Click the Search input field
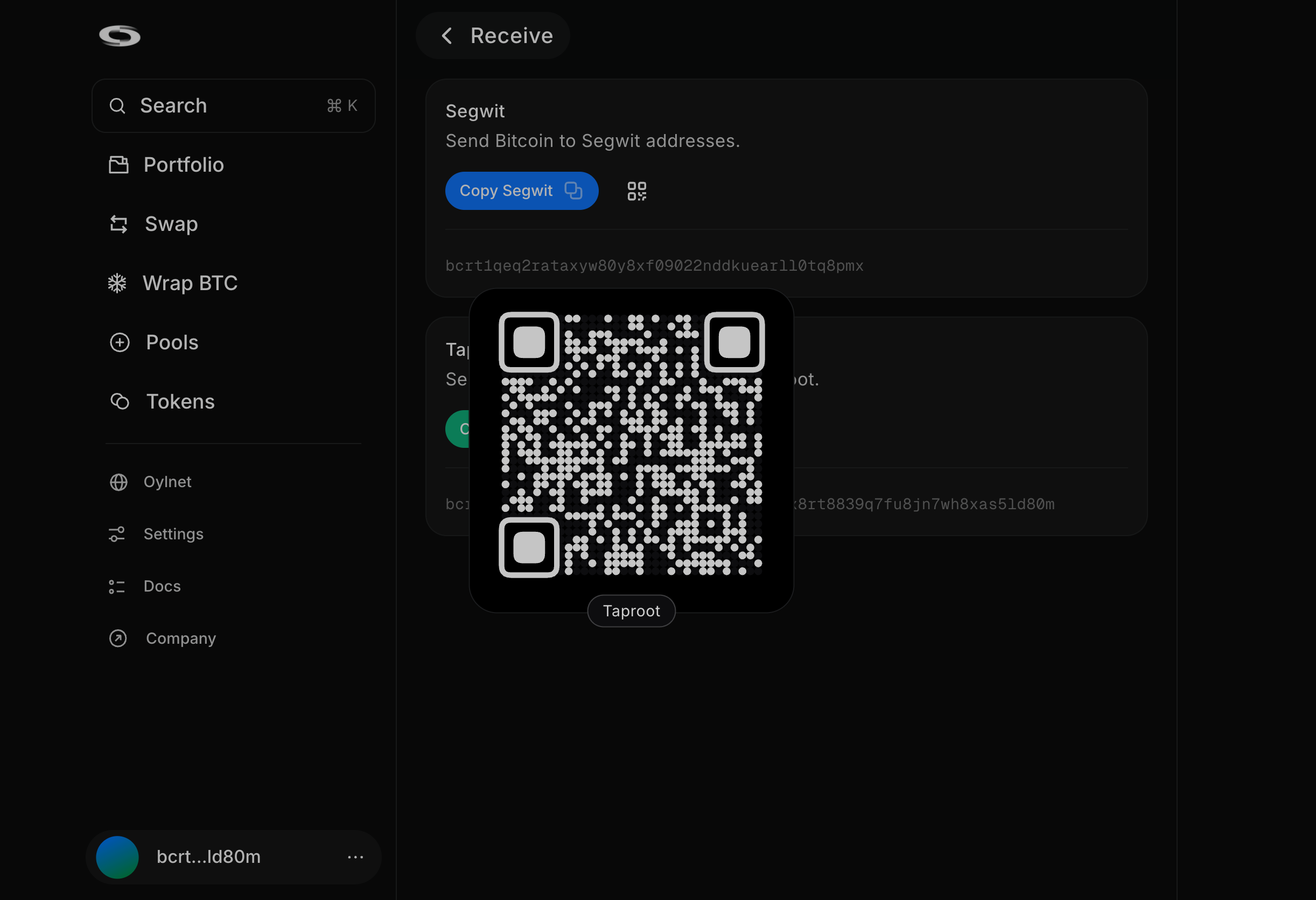 tap(233, 106)
